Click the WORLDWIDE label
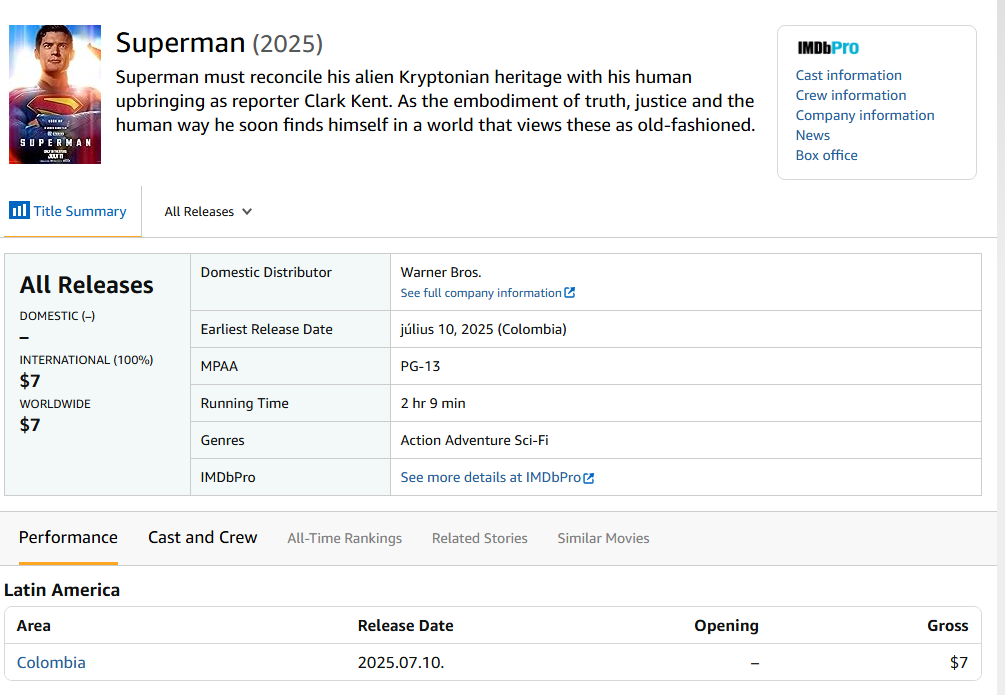This screenshot has width=1005, height=695. pos(55,404)
